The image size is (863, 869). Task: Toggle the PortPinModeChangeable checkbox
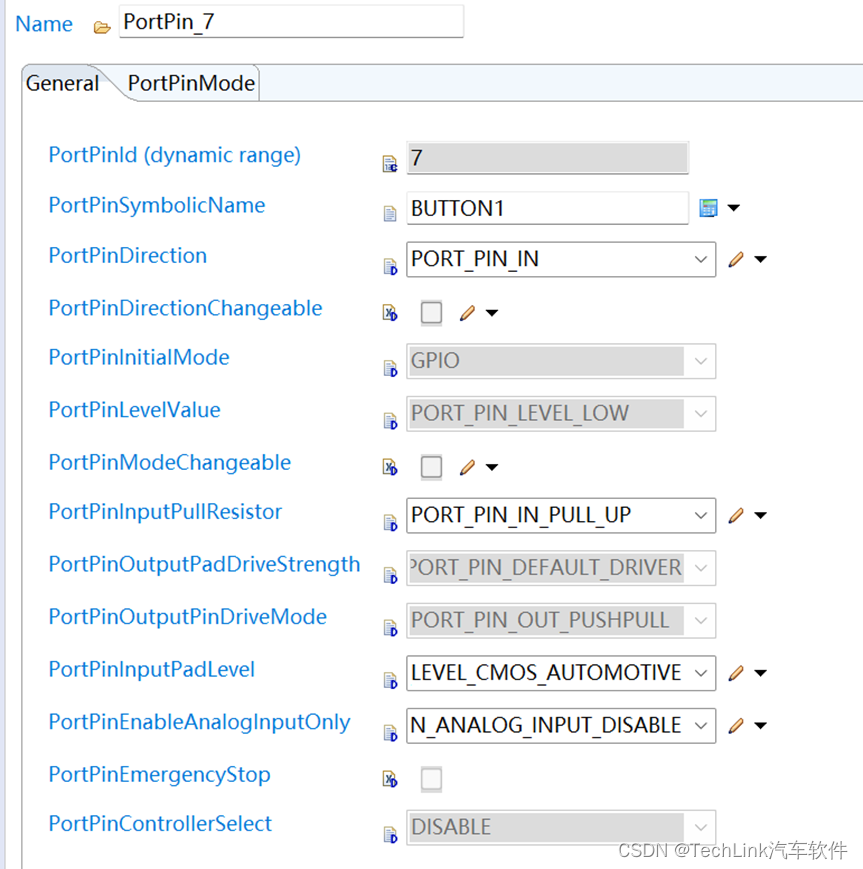pos(431,467)
